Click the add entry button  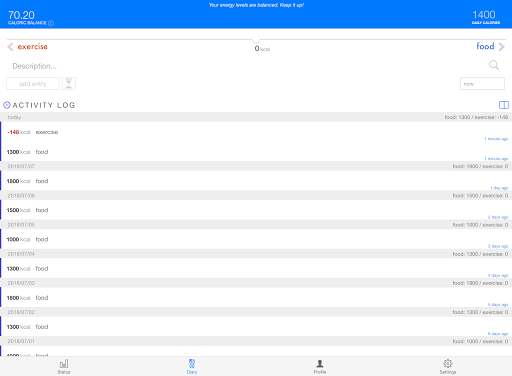coord(33,84)
